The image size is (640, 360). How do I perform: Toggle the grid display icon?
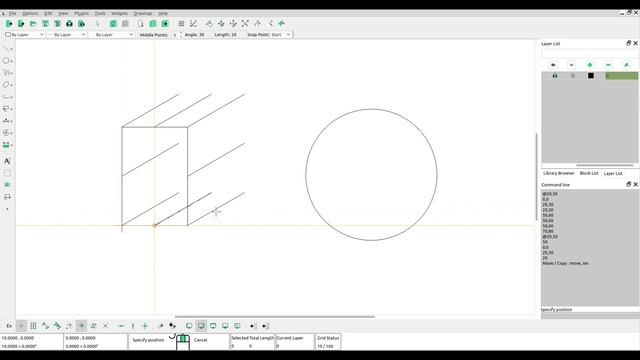[x=181, y=24]
